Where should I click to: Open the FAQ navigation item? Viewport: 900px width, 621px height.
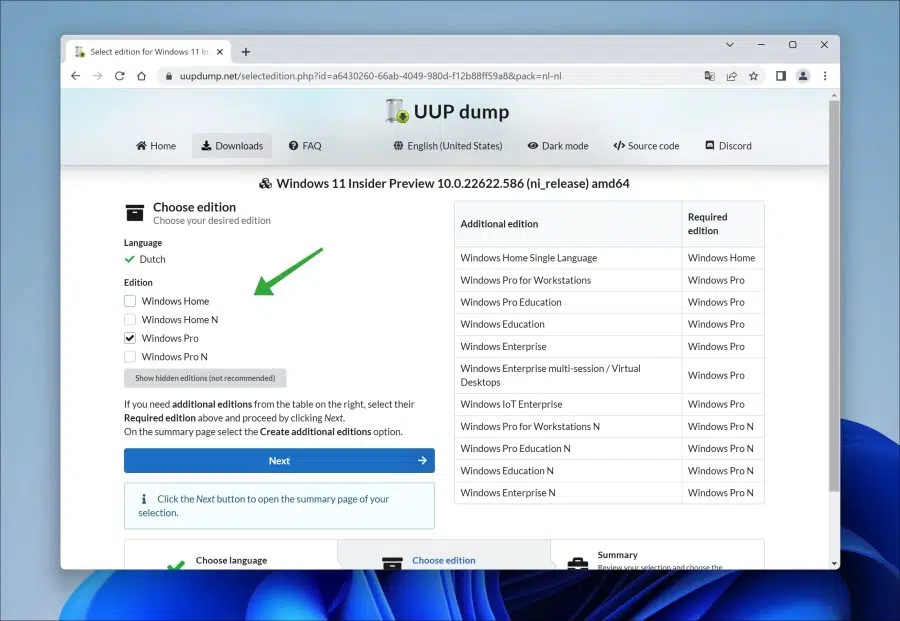(305, 146)
